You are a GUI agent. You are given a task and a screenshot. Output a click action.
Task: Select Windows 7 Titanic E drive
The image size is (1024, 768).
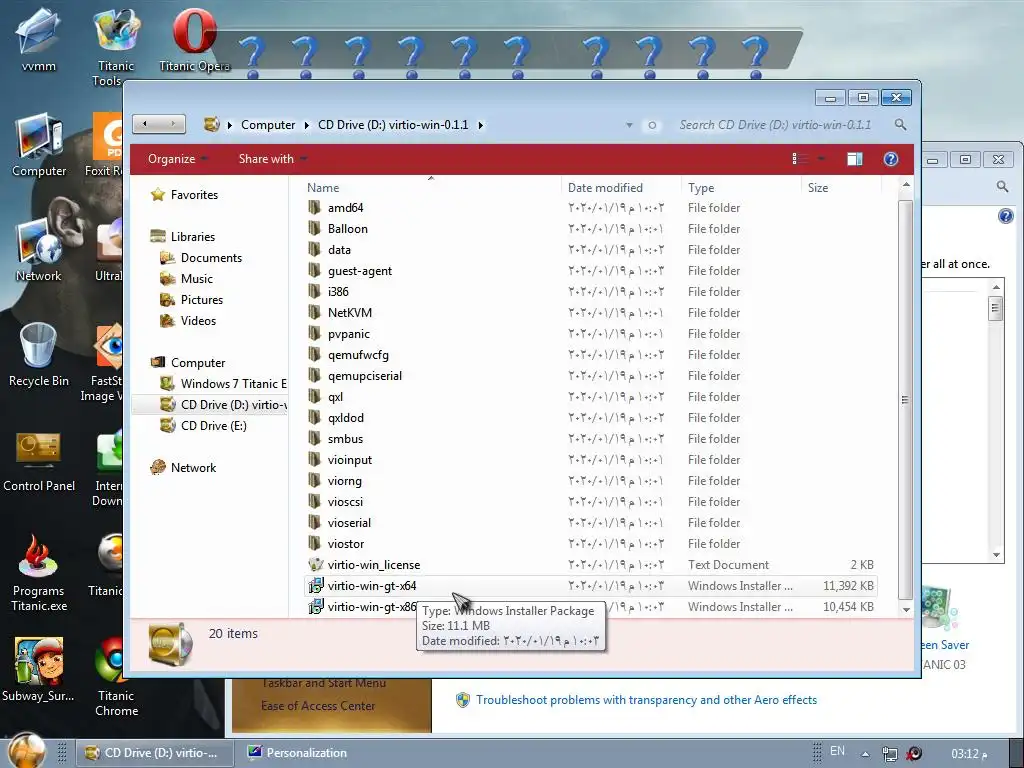pyautogui.click(x=233, y=383)
